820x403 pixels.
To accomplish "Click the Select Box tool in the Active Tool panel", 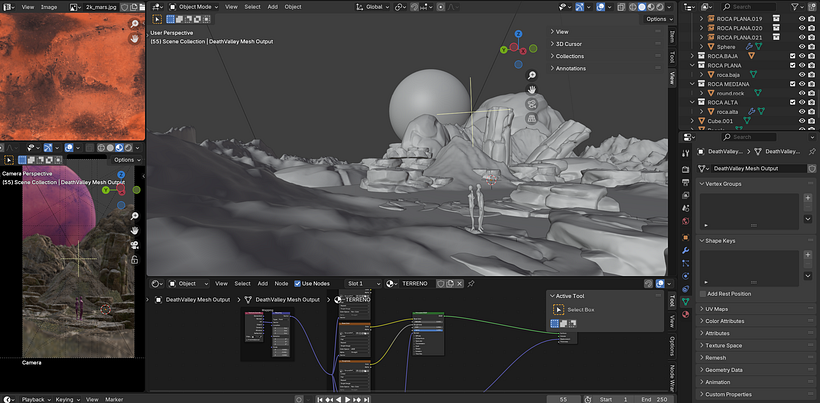I will [559, 309].
